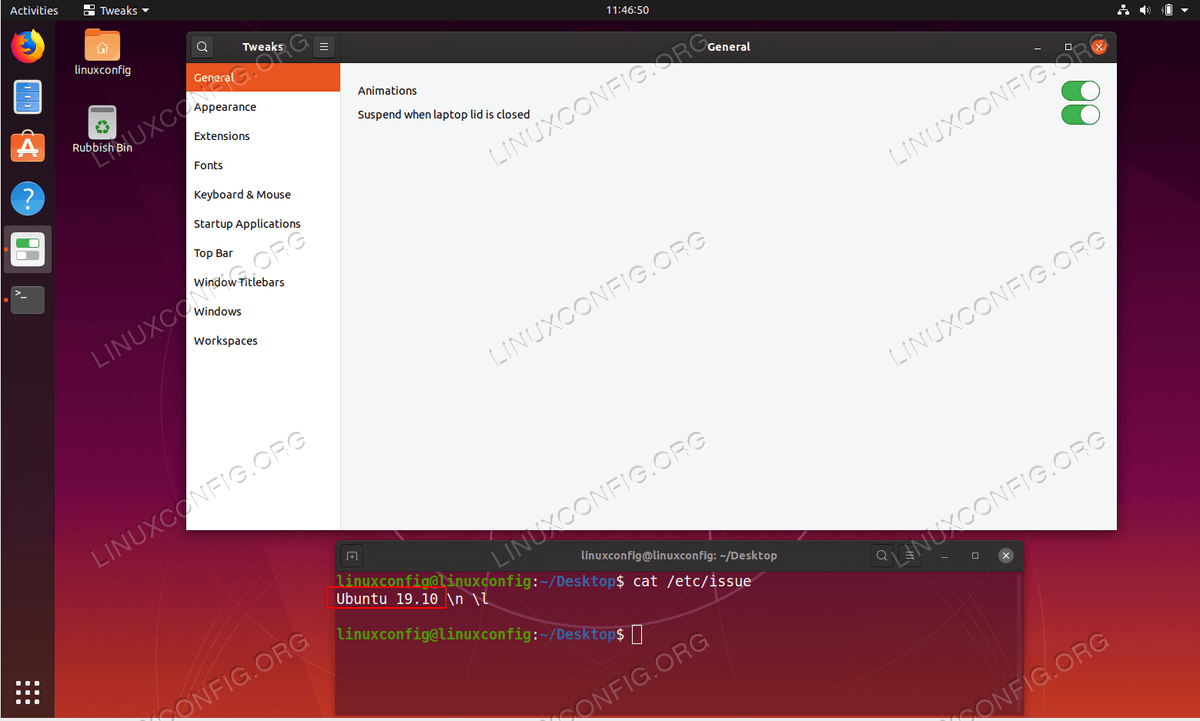Expand the system menu arrow in top bar
The width and height of the screenshot is (1200, 721).
pos(1184,10)
